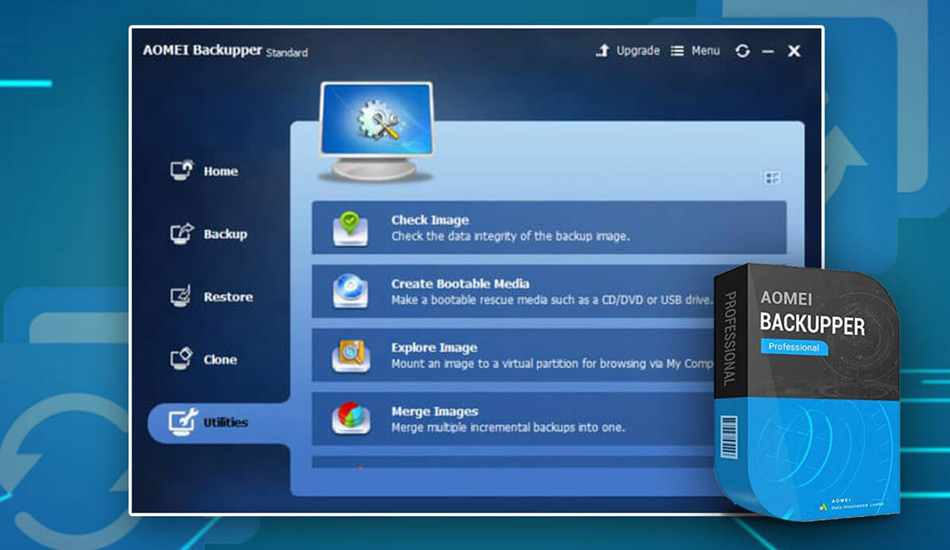This screenshot has height=550, width=950.
Task: Click the Clone icon in sidebar
Action: click(x=181, y=359)
